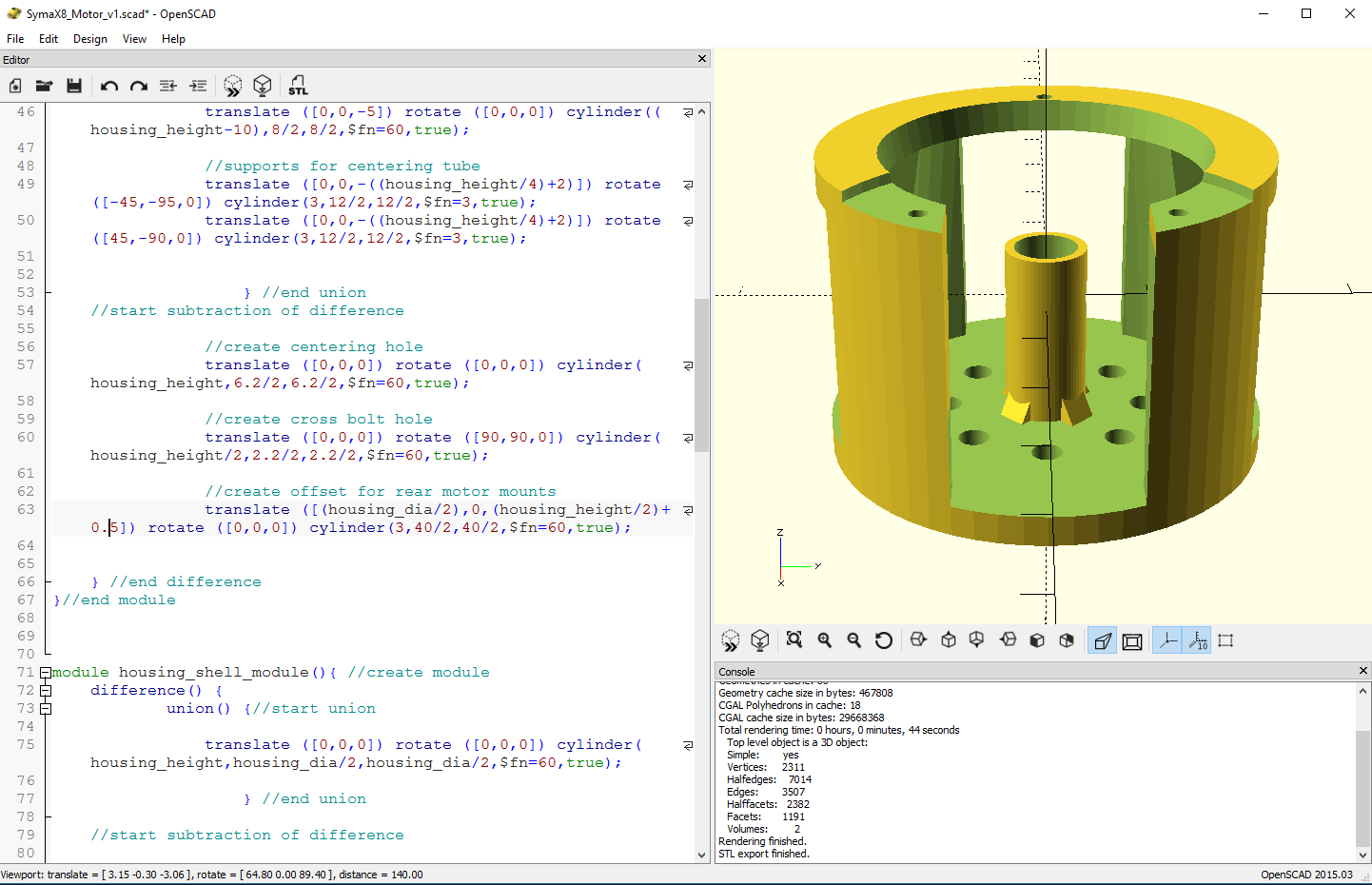Click the editor scrollbar up arrow
Screen dimensions: 1372x885
702,111
